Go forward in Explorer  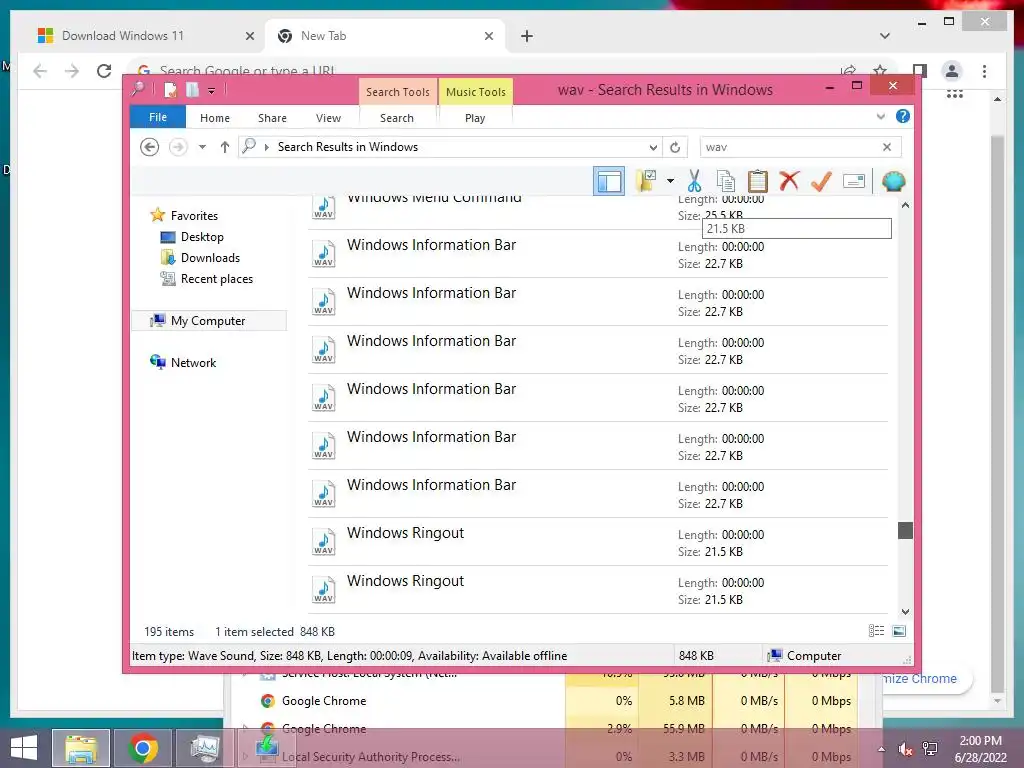tap(178, 147)
